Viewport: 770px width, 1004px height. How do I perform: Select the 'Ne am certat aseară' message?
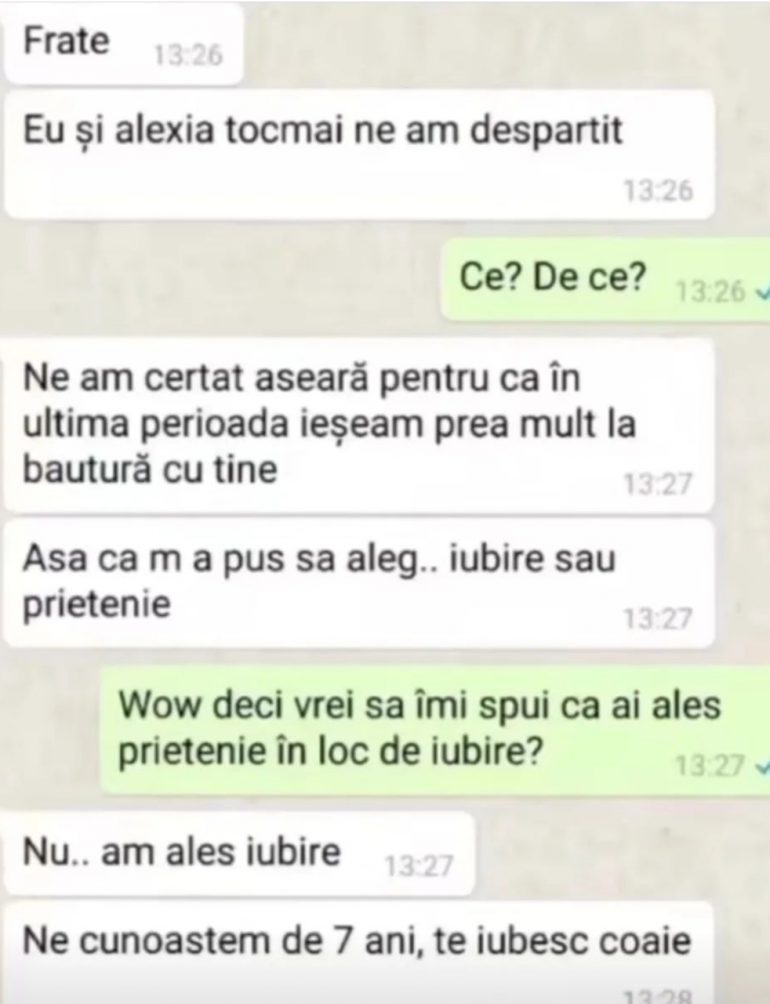359,426
